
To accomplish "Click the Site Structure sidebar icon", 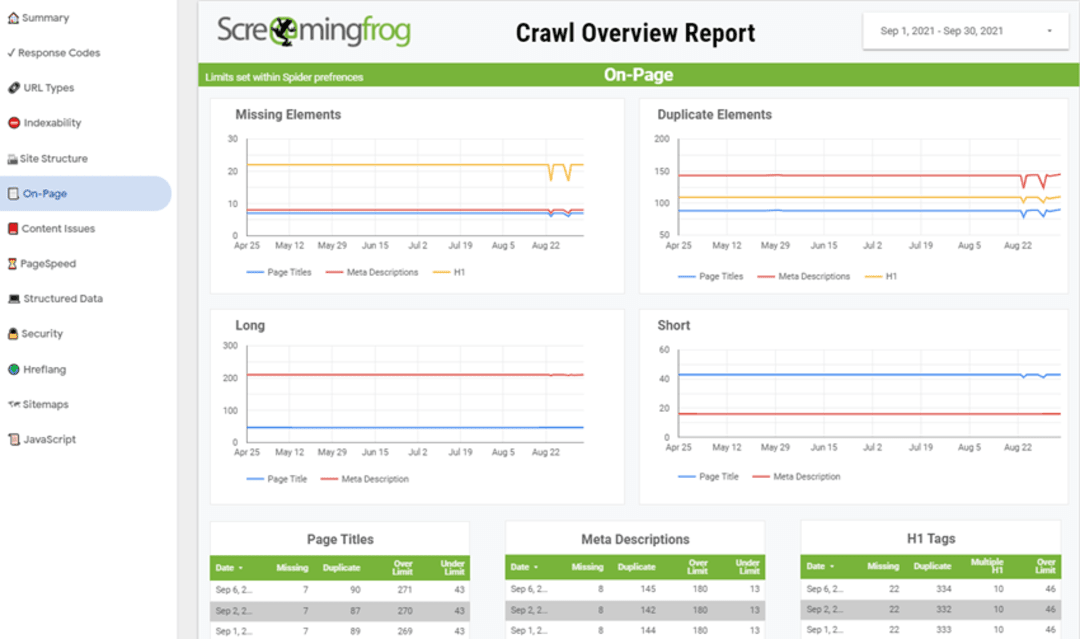I will click(11, 157).
